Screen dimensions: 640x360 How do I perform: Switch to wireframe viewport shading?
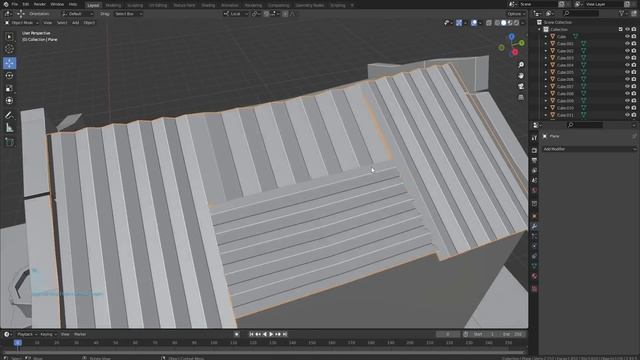[497, 23]
